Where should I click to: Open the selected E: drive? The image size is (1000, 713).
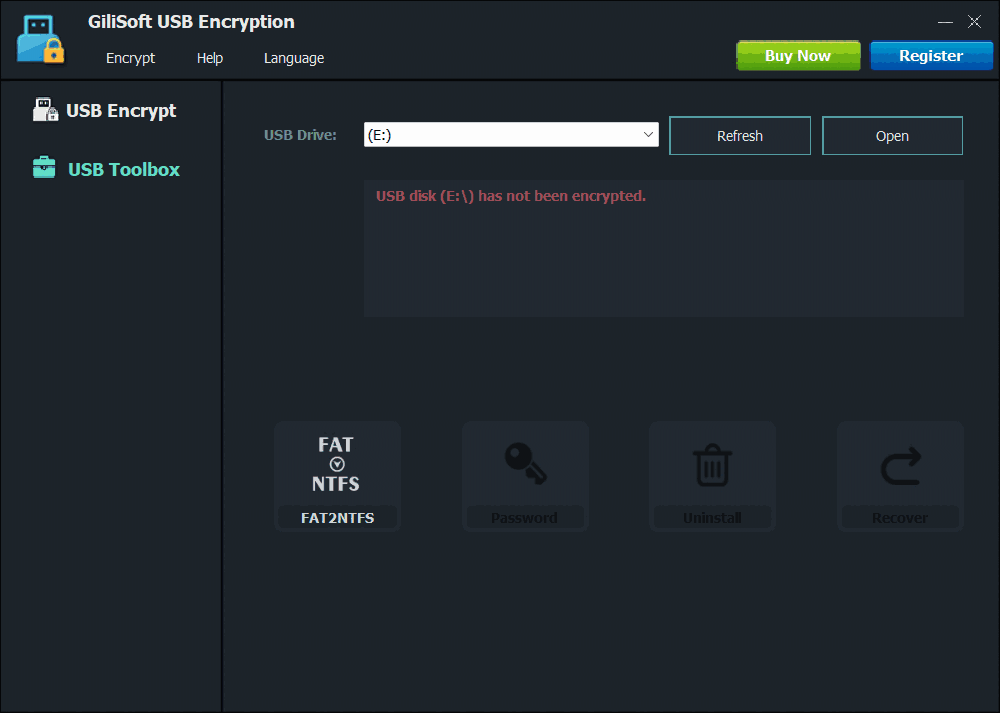892,136
